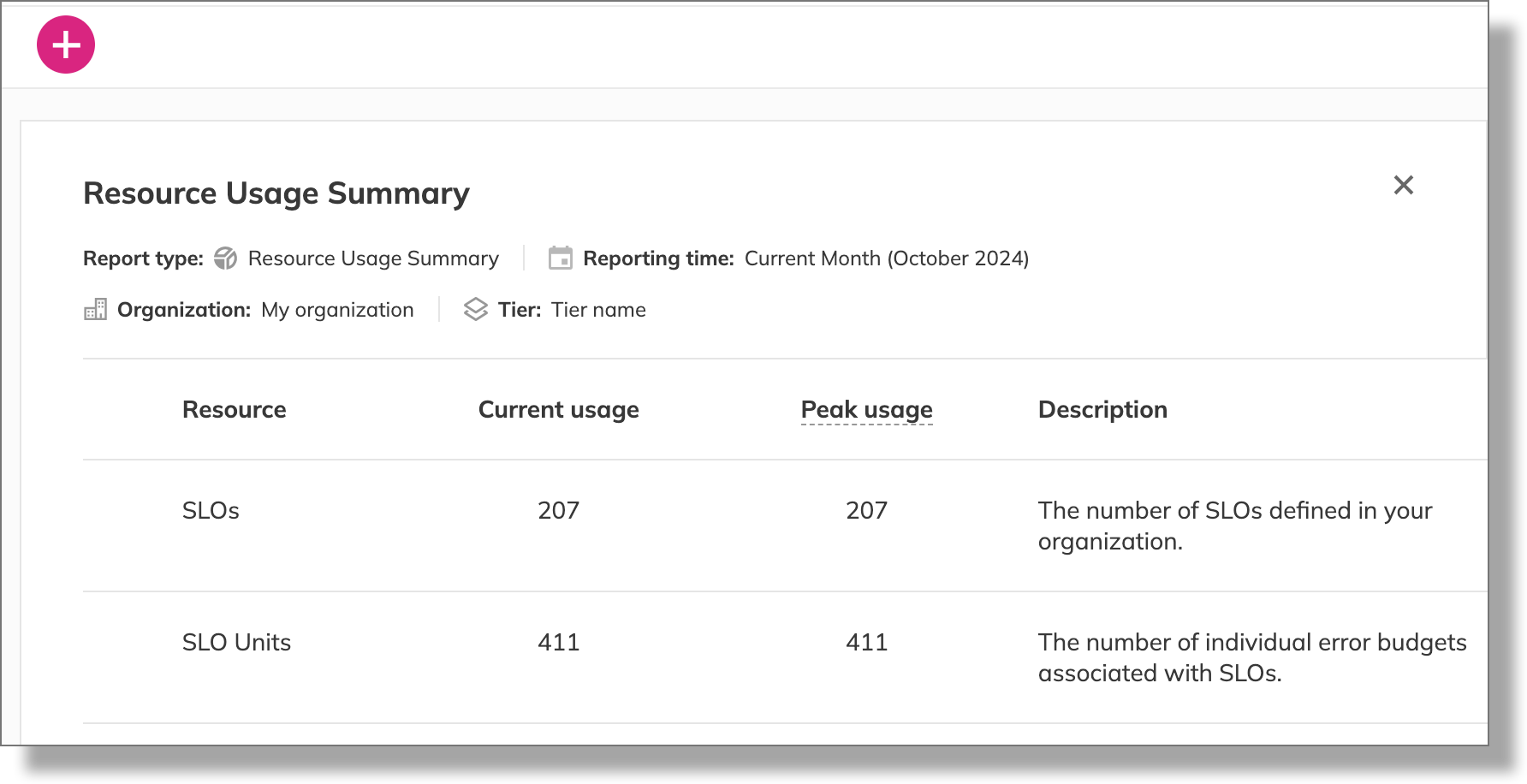Image resolution: width=1527 pixels, height=784 pixels.
Task: Click the 'Reporting time:' label
Action: [x=658, y=258]
